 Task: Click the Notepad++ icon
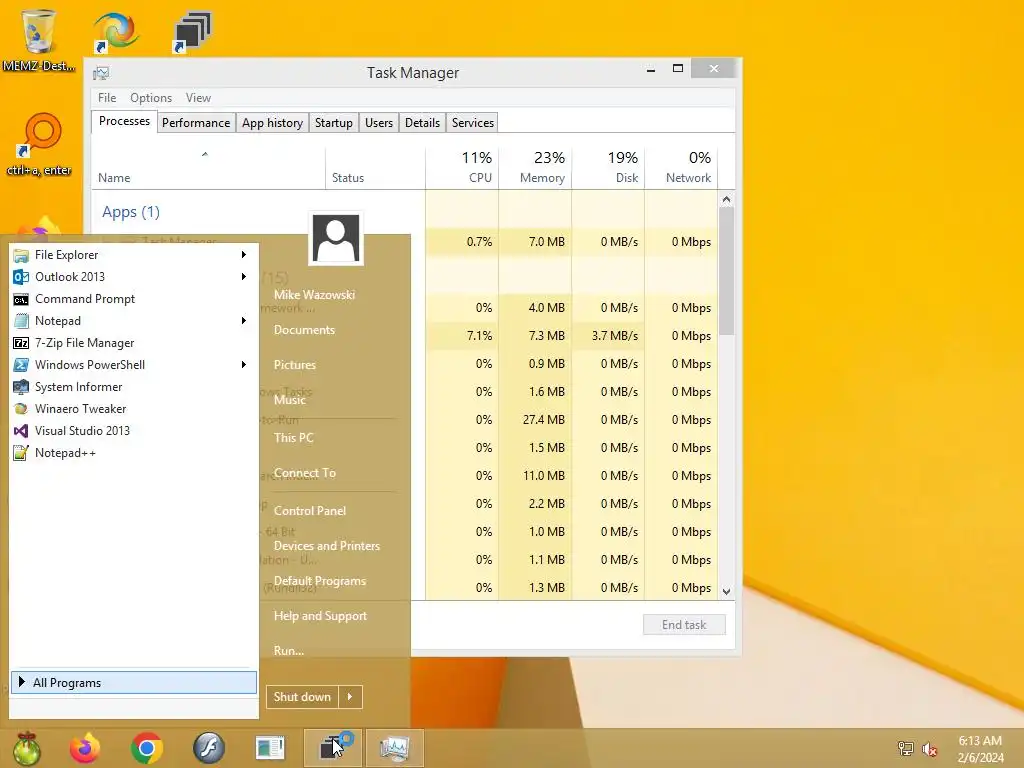(x=21, y=453)
